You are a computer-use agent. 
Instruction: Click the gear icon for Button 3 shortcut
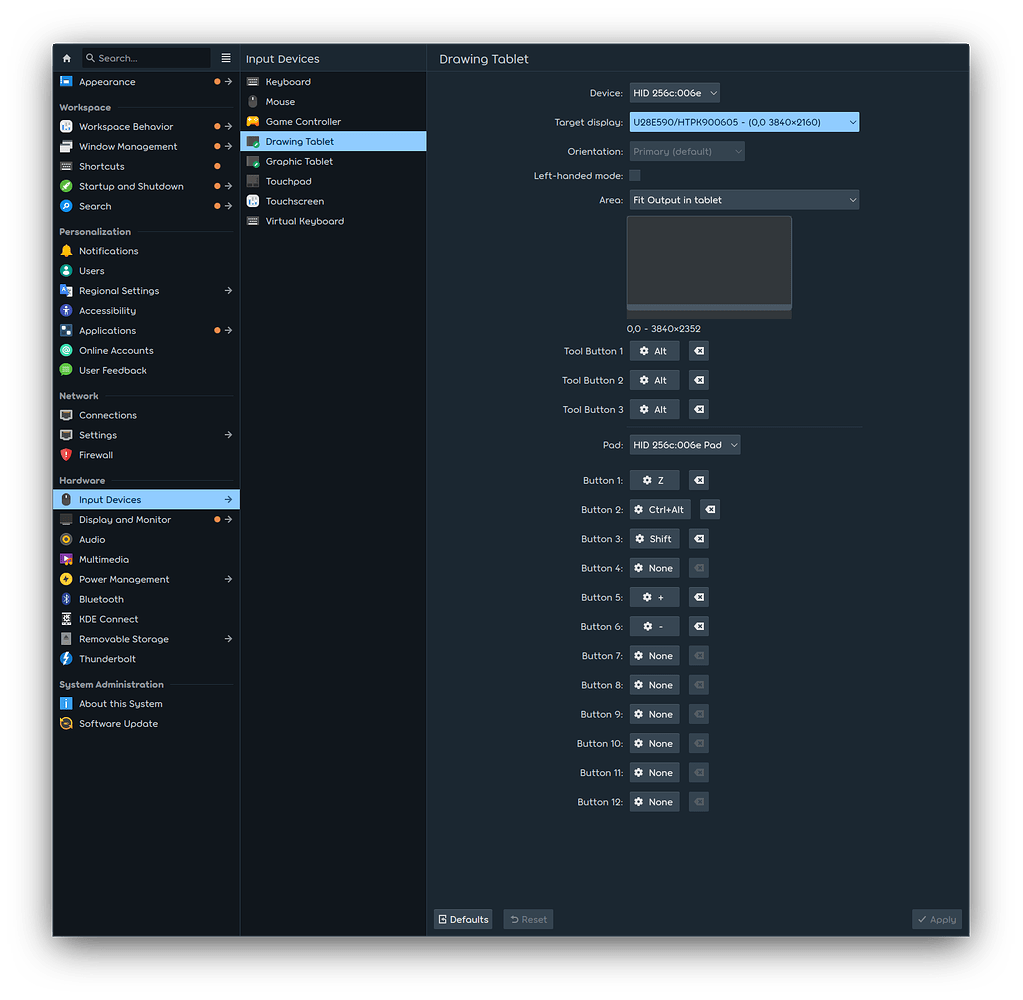point(640,538)
